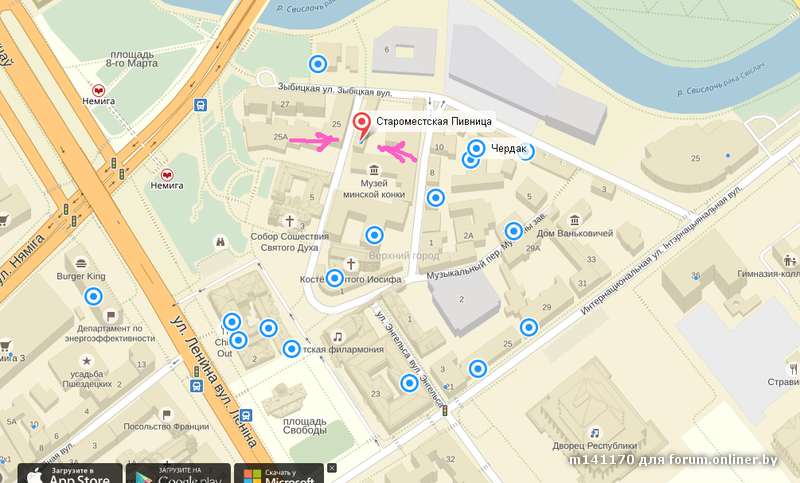The image size is (800, 483).
Task: Select the blue marker on Костёл Святого Иосифа
Action: coord(334,278)
